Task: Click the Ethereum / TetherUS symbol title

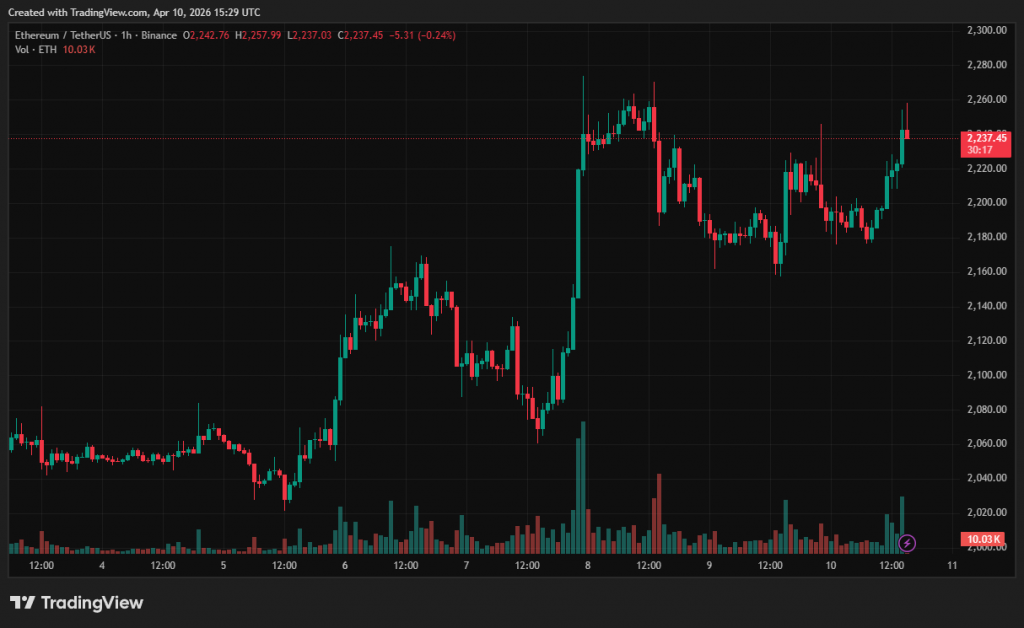Action: click(x=61, y=35)
